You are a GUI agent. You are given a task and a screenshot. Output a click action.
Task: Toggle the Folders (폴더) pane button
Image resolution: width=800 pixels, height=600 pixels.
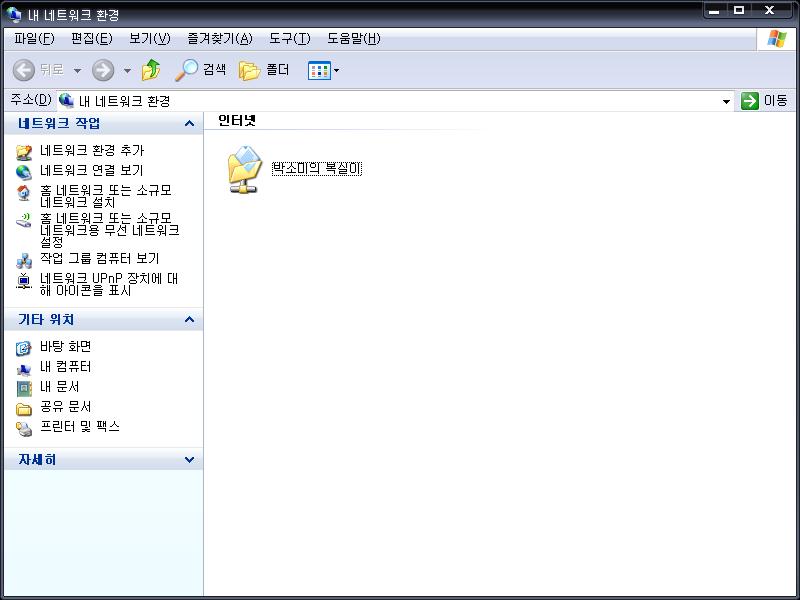coord(264,70)
